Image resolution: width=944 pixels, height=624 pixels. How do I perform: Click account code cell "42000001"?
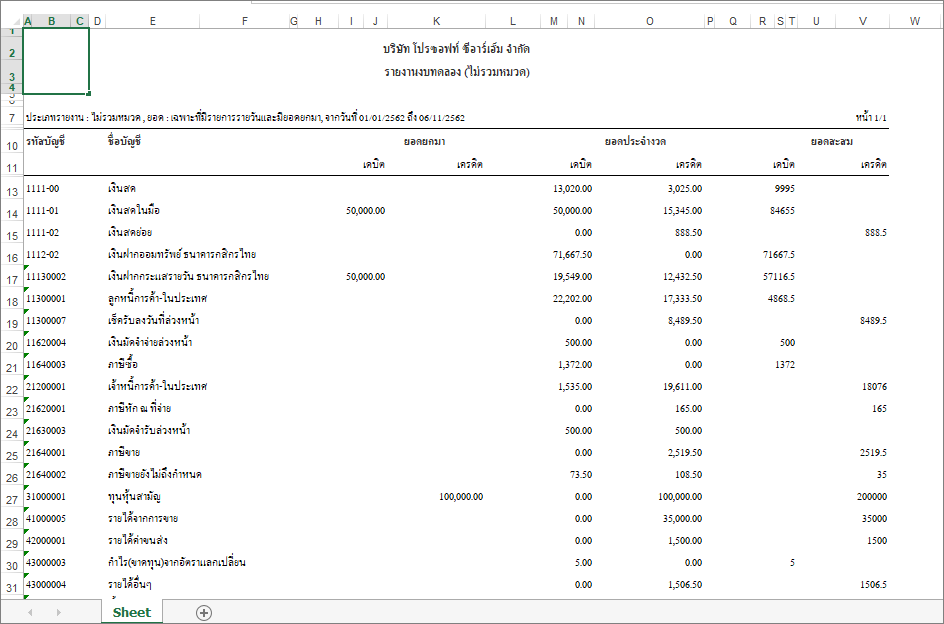[x=46, y=541]
